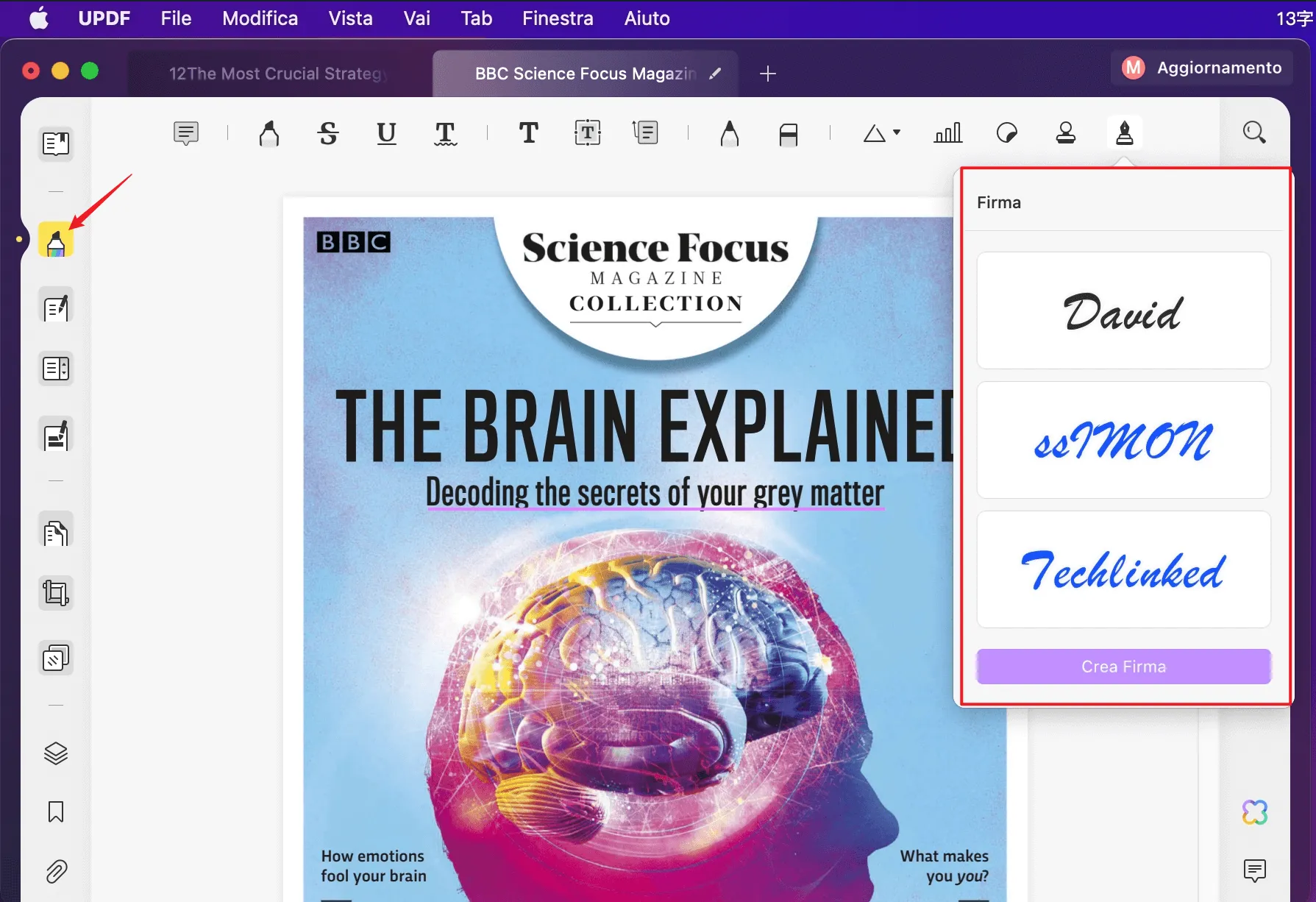
Task: Choose the Techlinked signature
Action: pyautogui.click(x=1123, y=569)
